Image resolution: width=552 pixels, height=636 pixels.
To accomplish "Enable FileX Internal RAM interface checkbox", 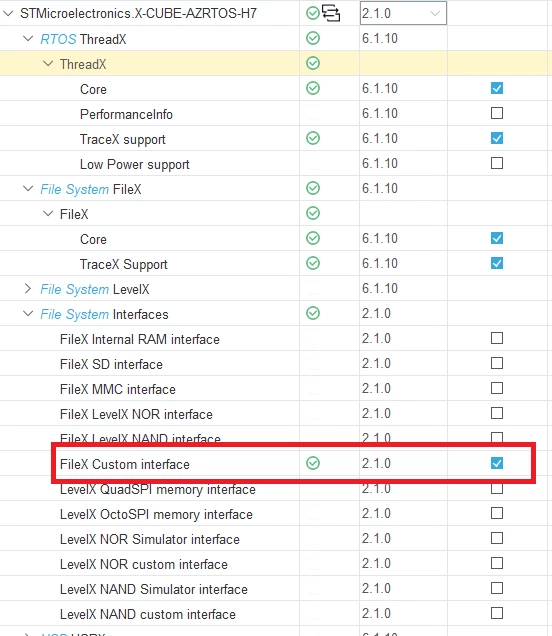I will [x=497, y=338].
